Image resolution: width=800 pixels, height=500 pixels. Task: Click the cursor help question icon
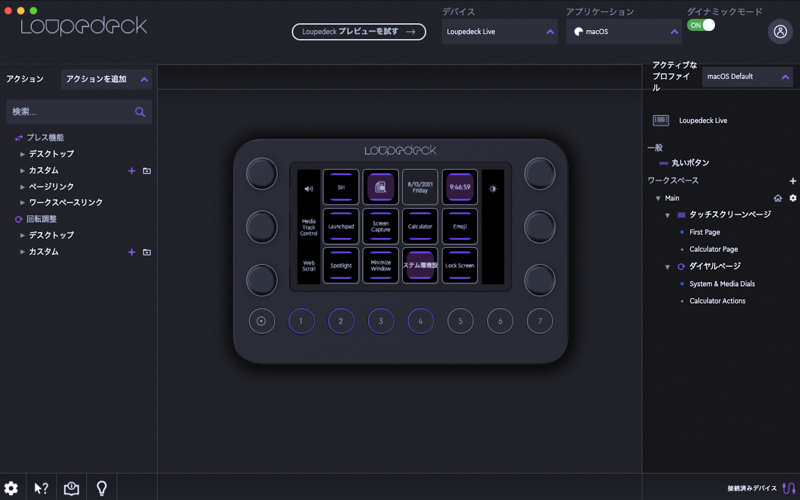[x=41, y=488]
